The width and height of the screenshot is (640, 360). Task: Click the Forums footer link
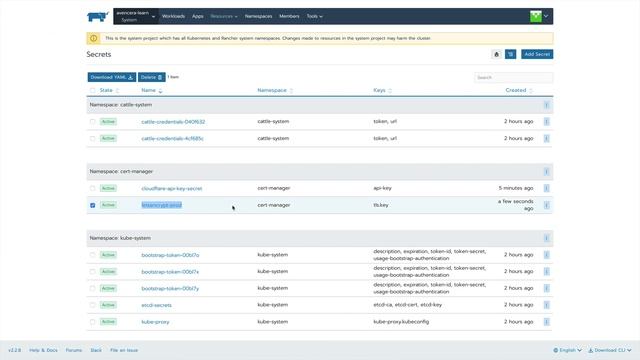tap(74, 350)
